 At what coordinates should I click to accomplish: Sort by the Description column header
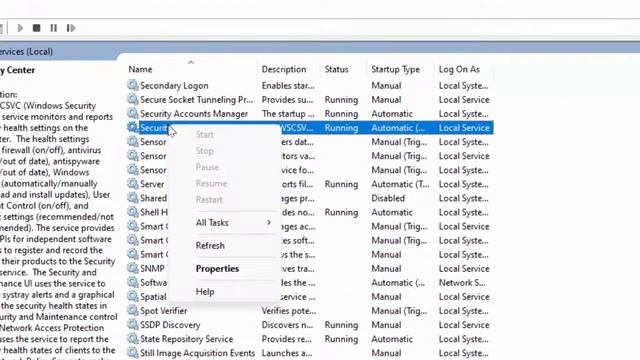(x=284, y=69)
